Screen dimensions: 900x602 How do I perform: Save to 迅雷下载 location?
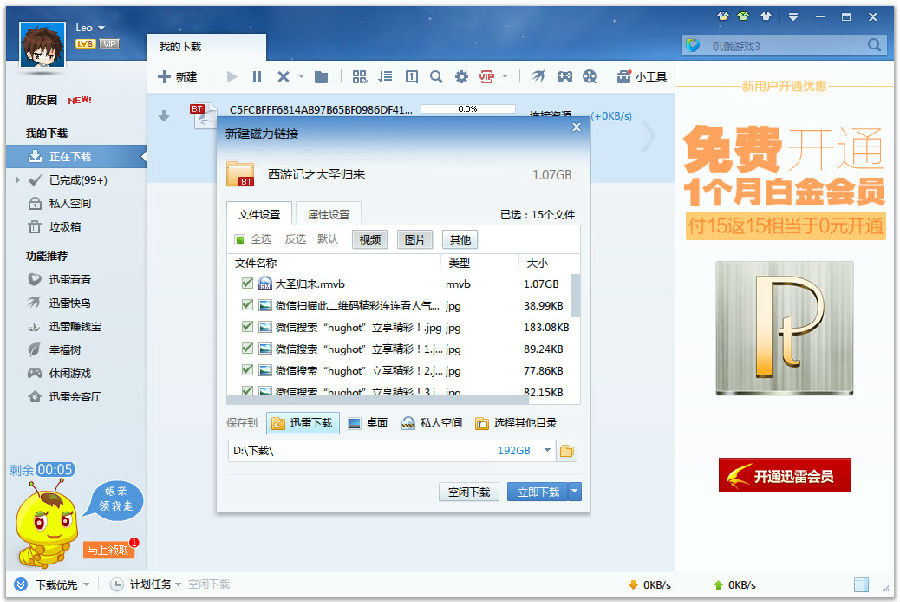point(303,423)
